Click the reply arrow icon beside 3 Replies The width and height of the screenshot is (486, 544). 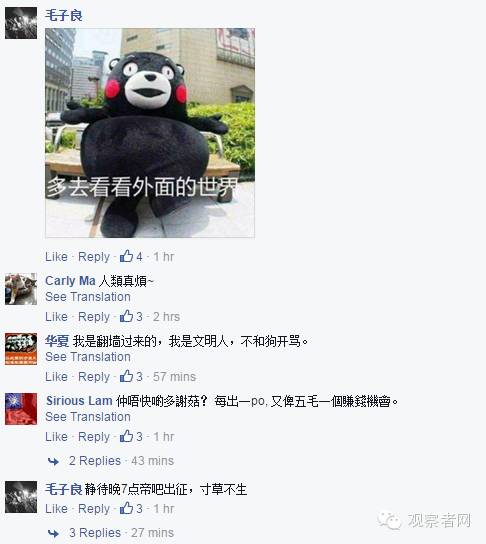click(x=53, y=533)
